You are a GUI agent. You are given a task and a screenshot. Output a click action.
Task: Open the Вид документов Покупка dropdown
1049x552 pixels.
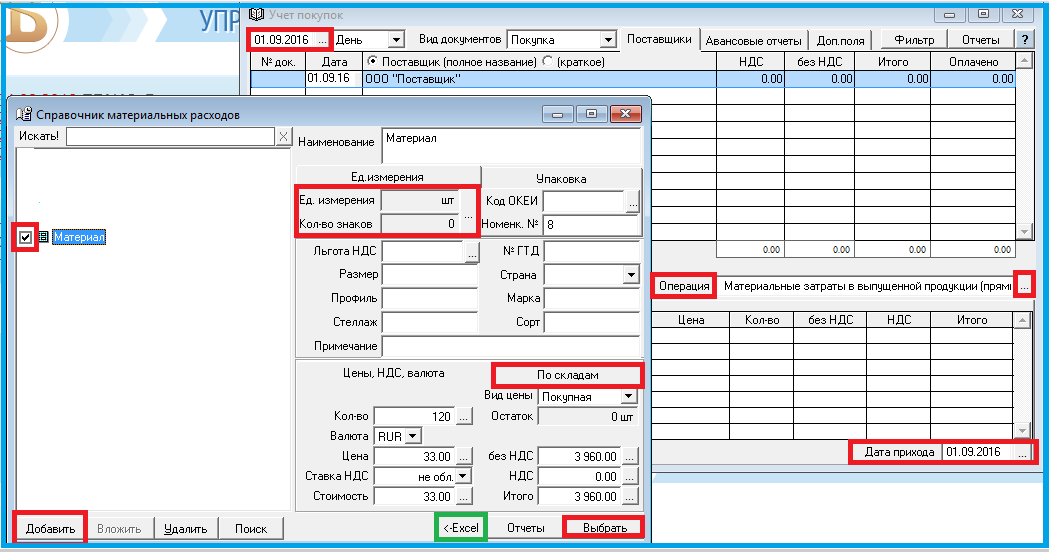(x=607, y=40)
